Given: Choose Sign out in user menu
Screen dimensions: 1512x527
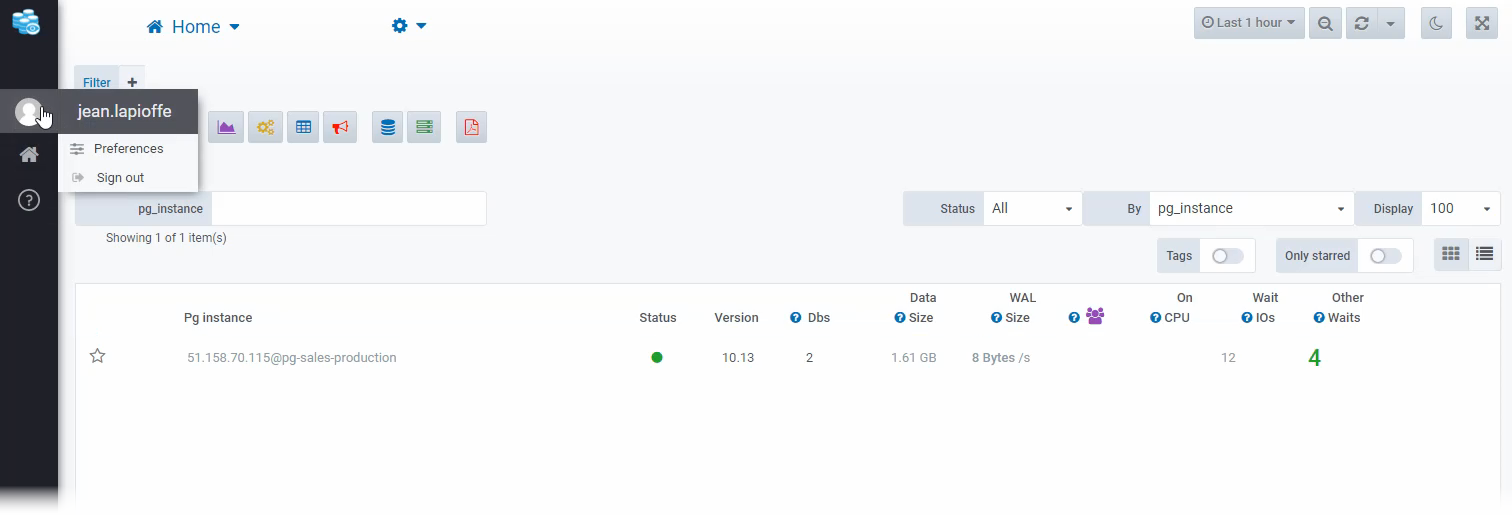Looking at the screenshot, I should (x=120, y=178).
